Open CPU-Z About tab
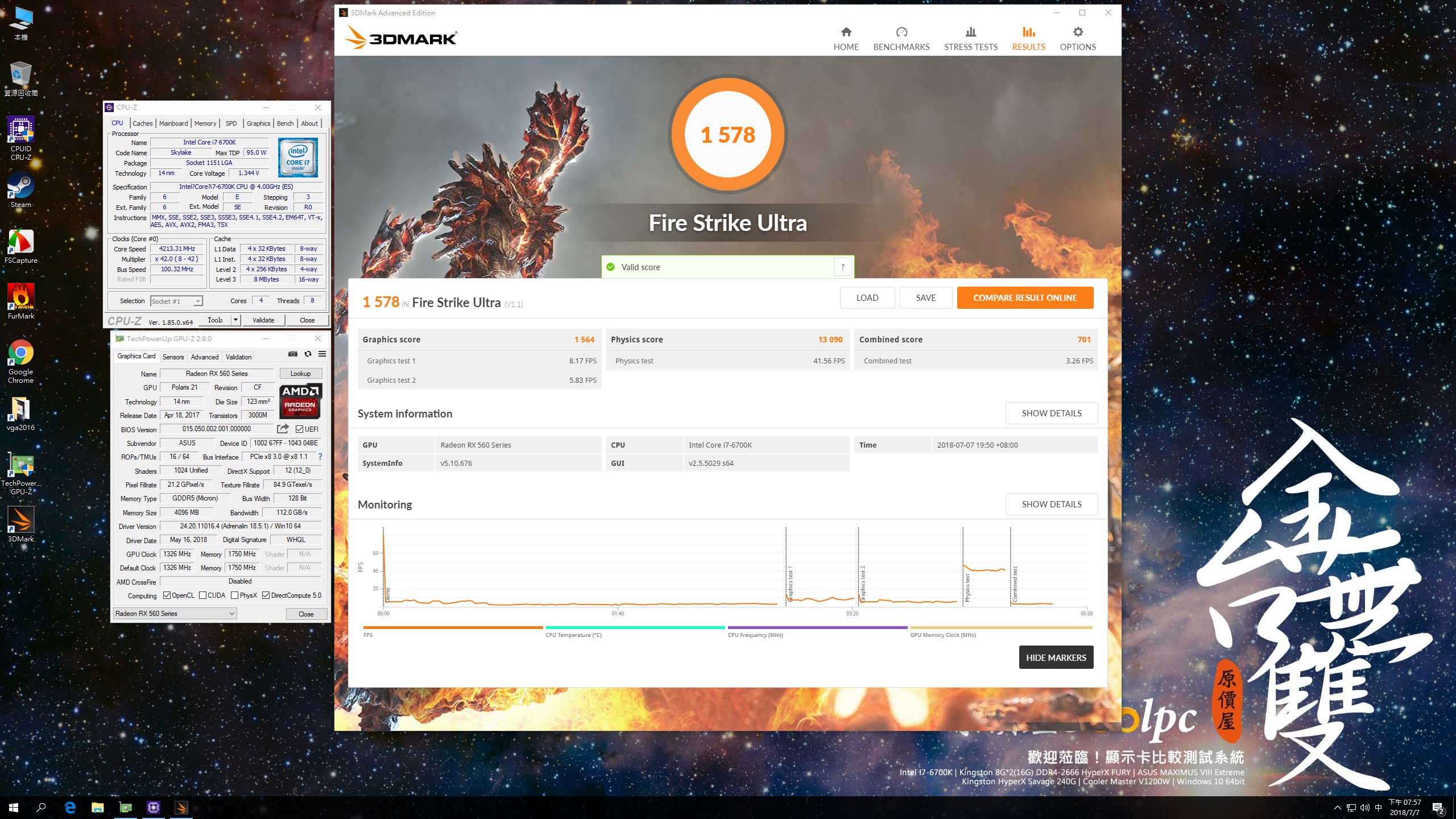 [309, 123]
